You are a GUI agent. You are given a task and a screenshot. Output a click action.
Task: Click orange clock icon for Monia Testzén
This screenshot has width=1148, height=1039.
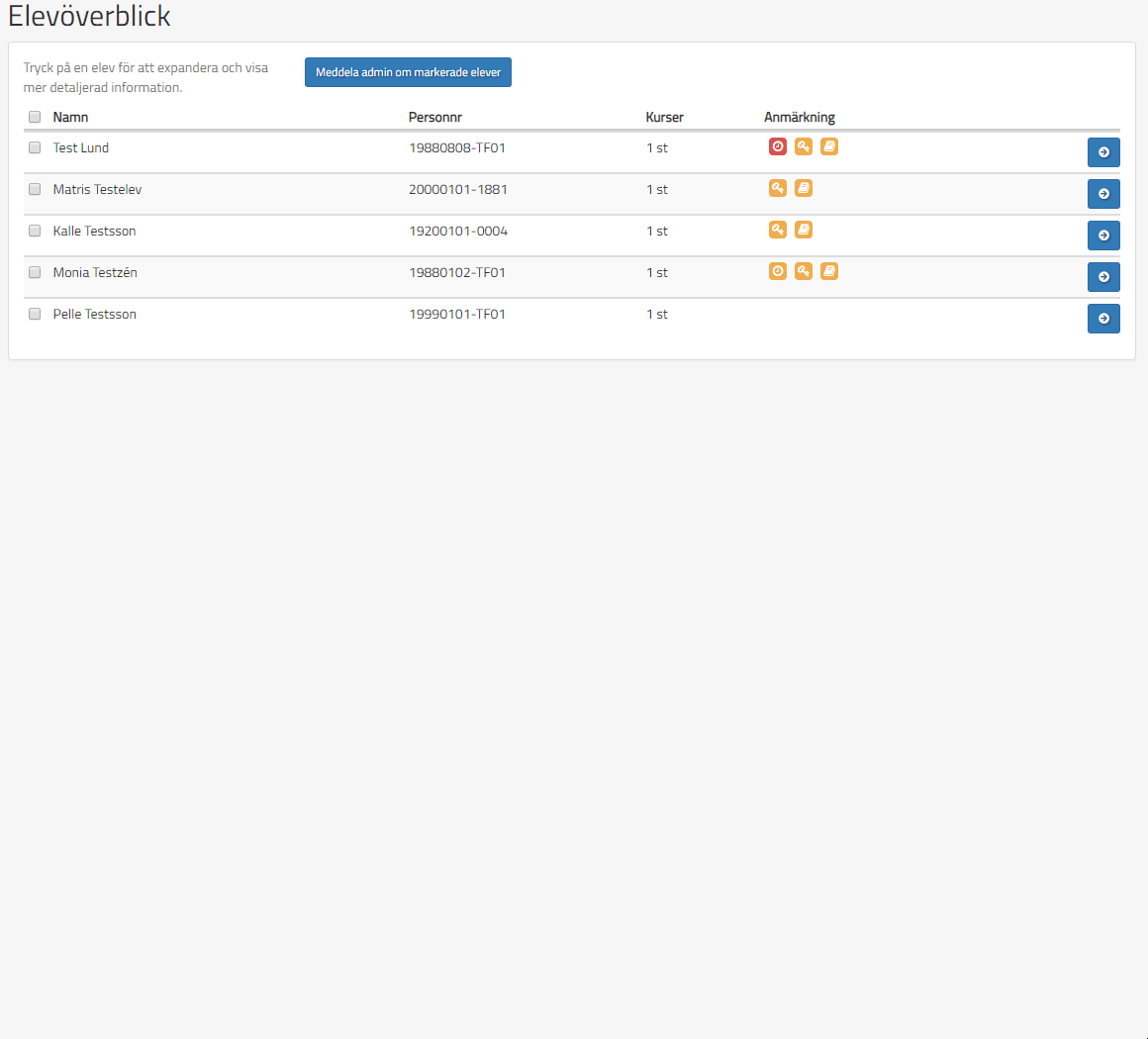[778, 271]
